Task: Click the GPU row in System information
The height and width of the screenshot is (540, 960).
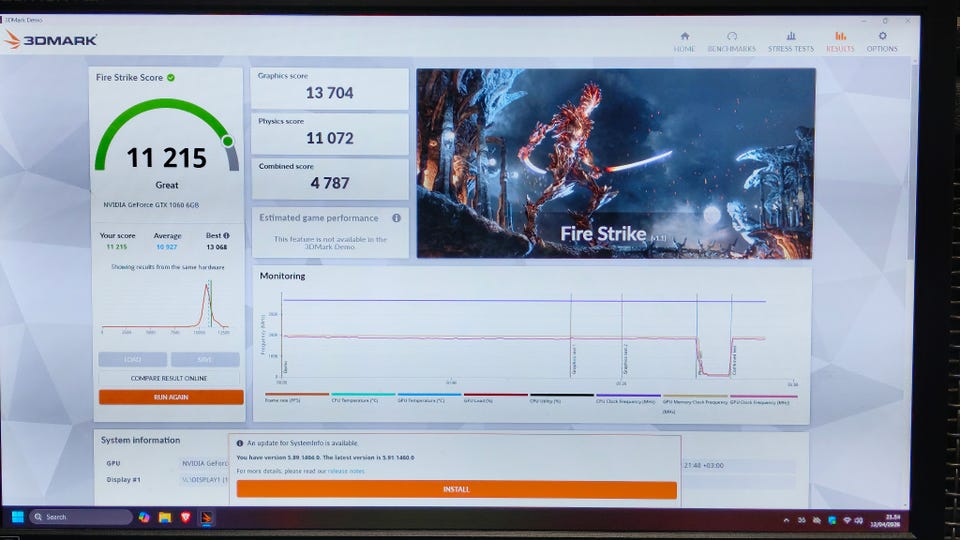Action: coord(165,463)
